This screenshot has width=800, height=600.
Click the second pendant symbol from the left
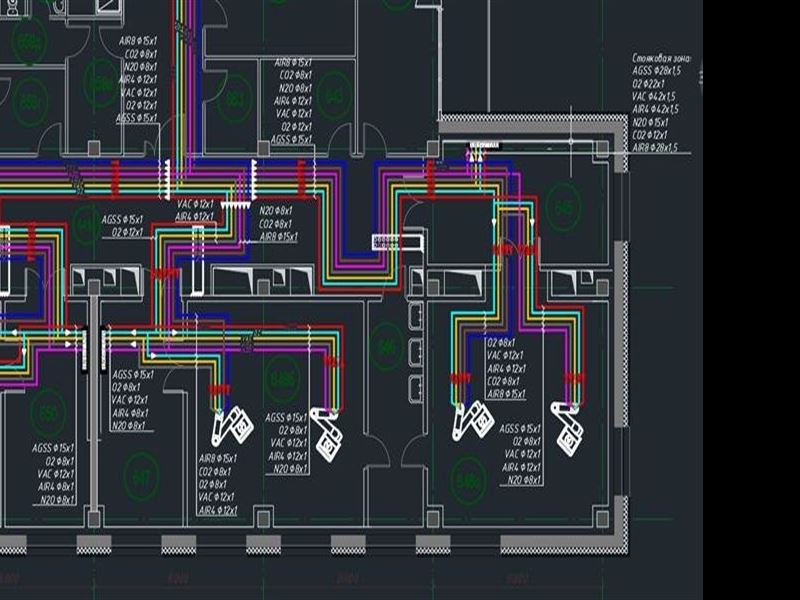(327, 432)
